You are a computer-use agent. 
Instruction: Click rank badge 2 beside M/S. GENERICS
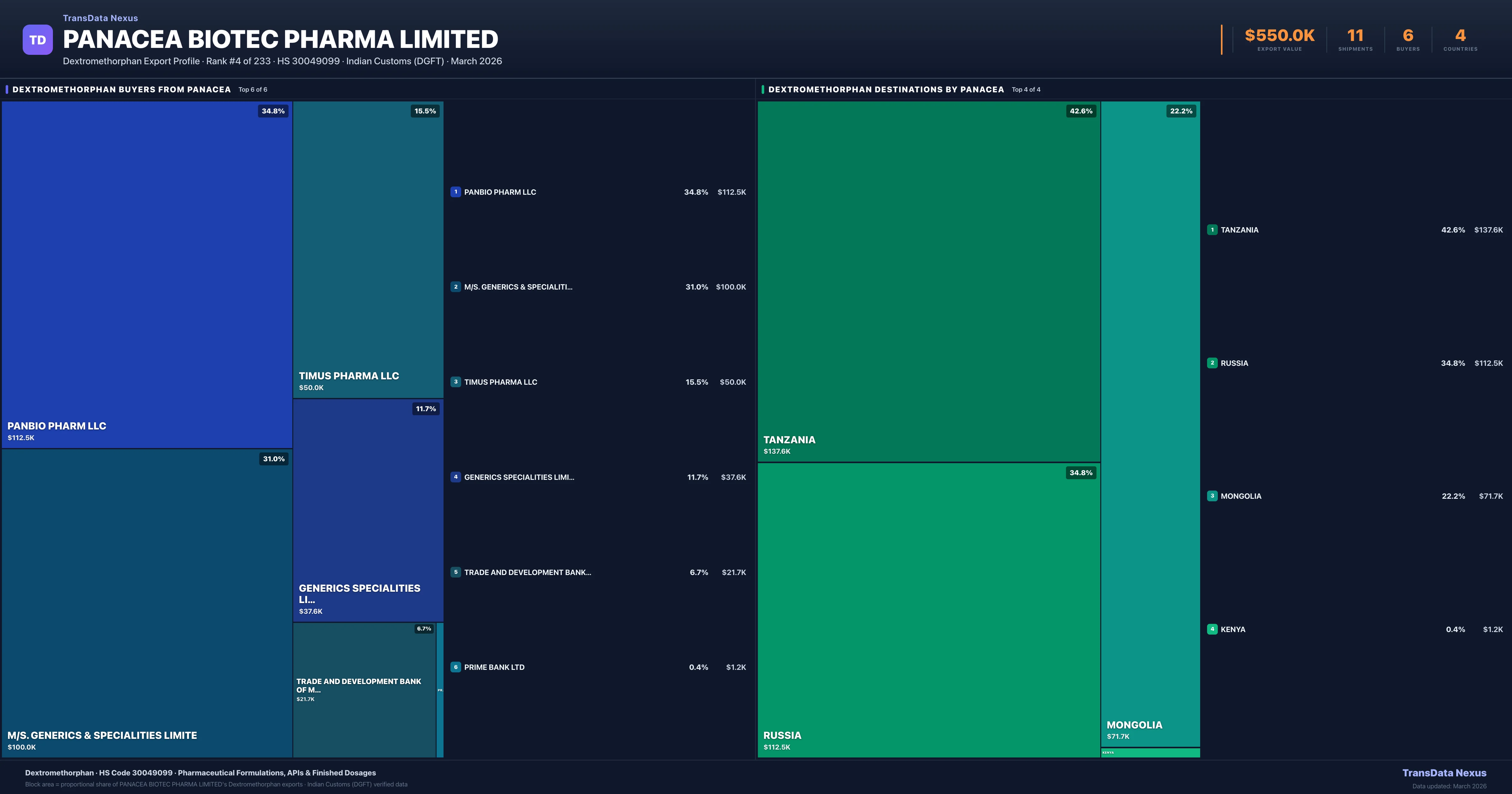click(x=455, y=287)
